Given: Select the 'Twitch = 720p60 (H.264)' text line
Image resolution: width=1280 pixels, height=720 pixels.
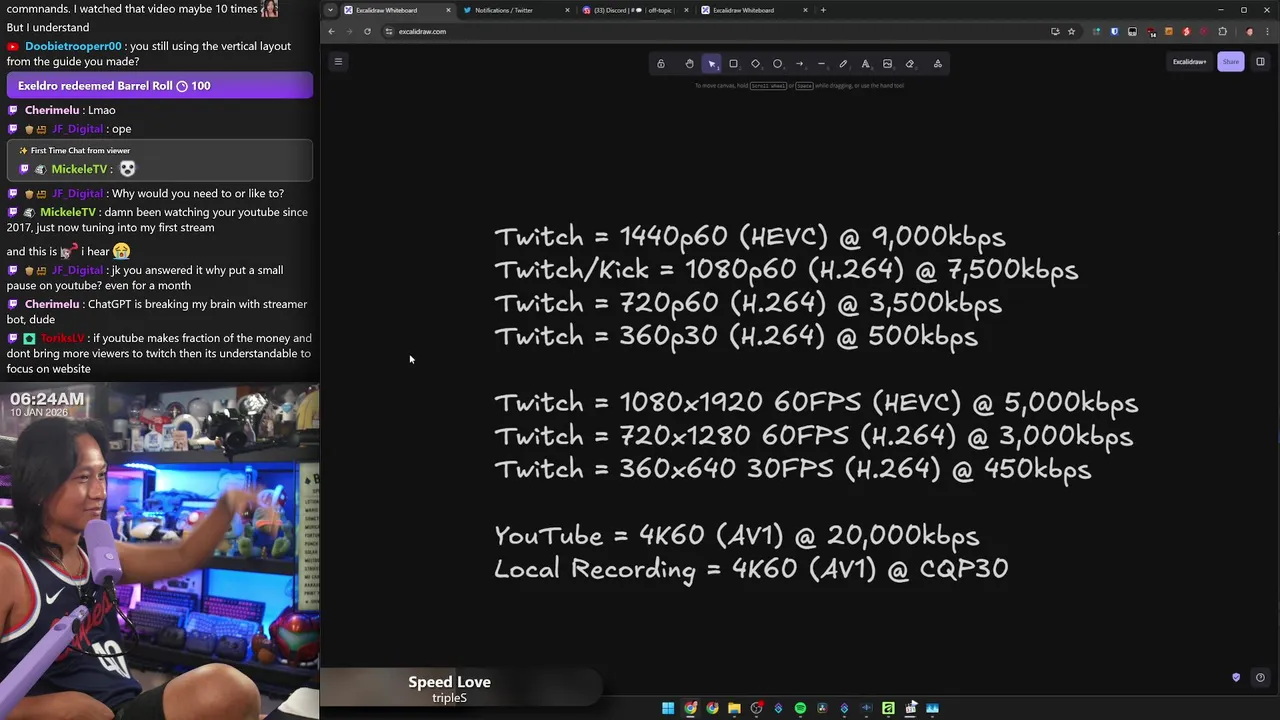Looking at the screenshot, I should tap(748, 303).
